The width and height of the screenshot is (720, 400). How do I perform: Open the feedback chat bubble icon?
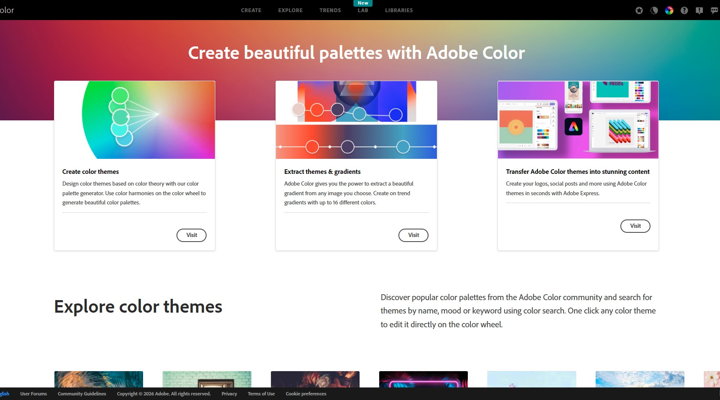coord(714,10)
